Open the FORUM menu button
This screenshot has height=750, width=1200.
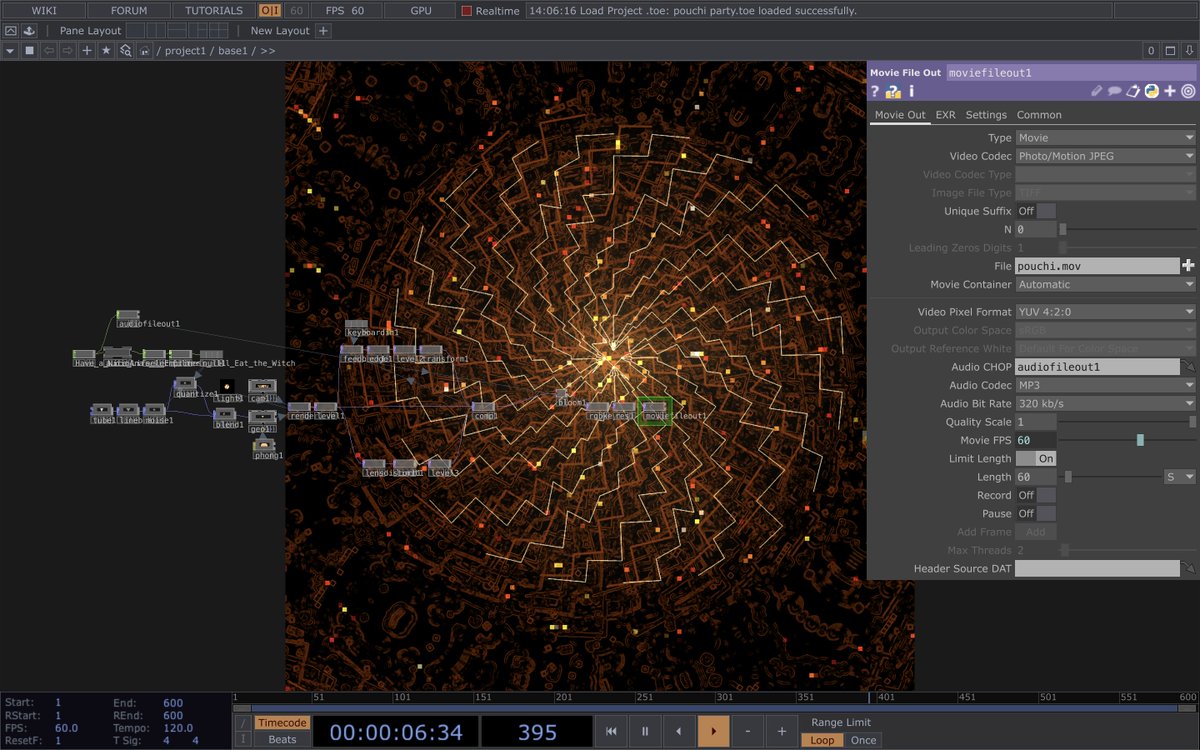[129, 11]
